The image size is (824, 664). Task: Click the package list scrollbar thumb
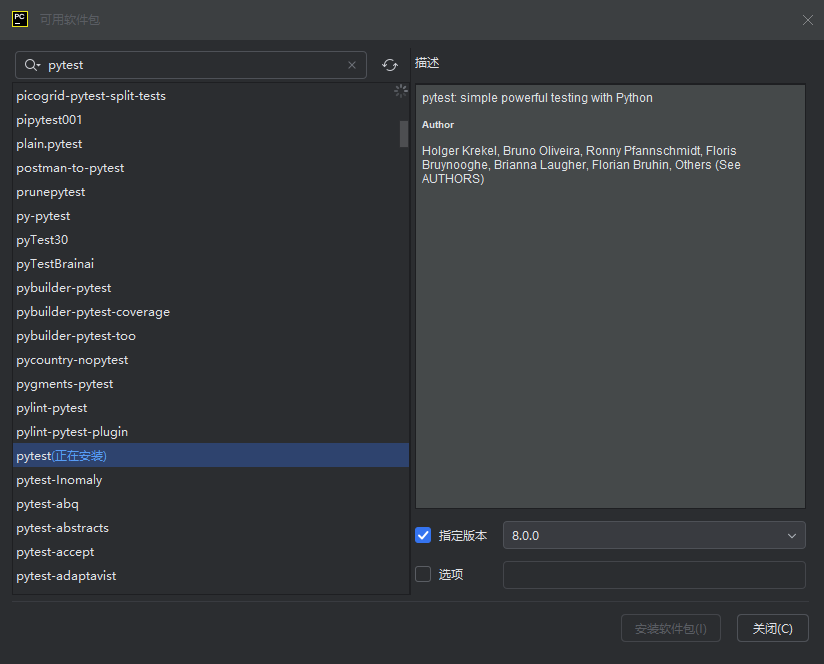tap(404, 134)
